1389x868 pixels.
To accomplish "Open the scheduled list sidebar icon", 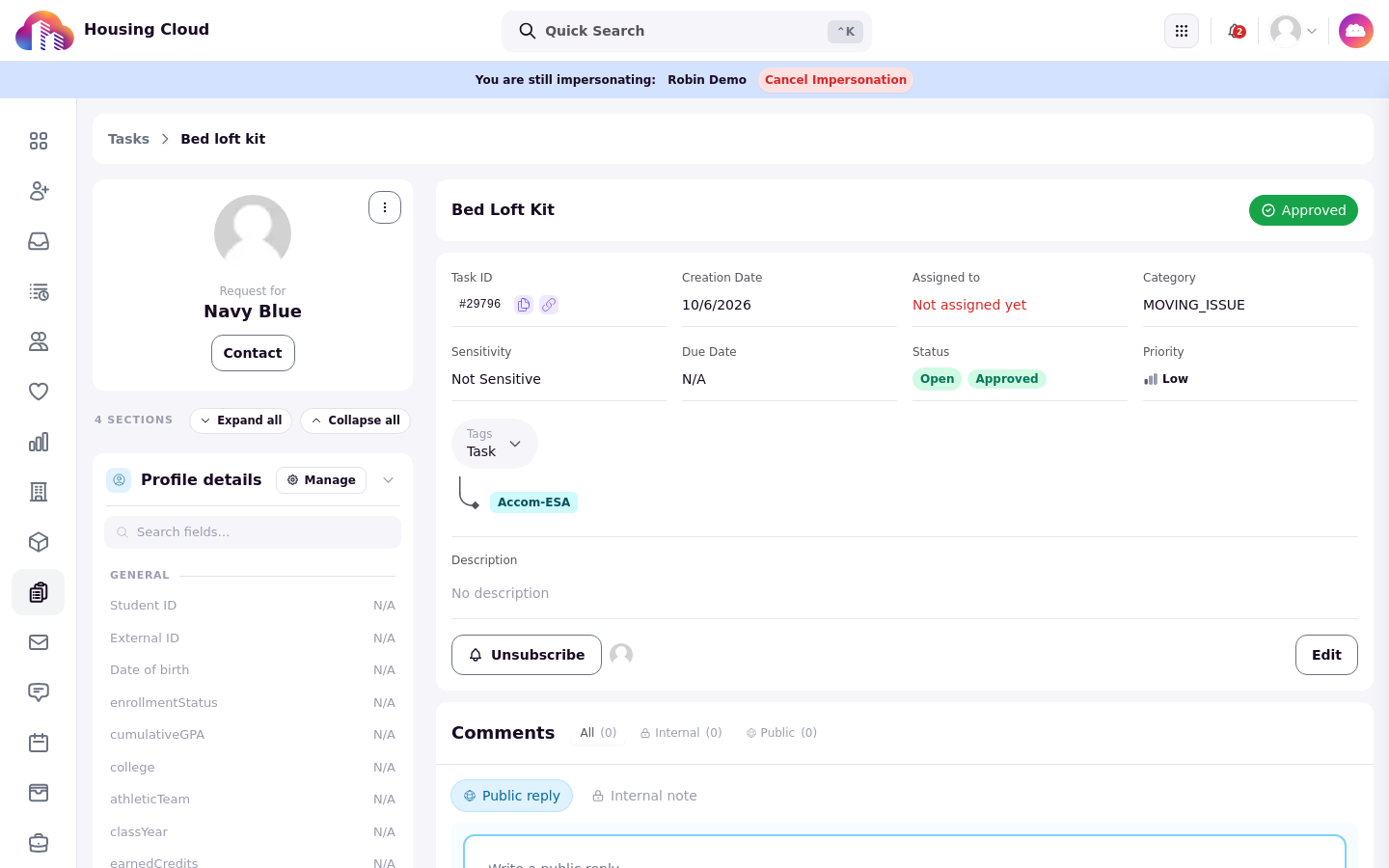I will coord(39,291).
